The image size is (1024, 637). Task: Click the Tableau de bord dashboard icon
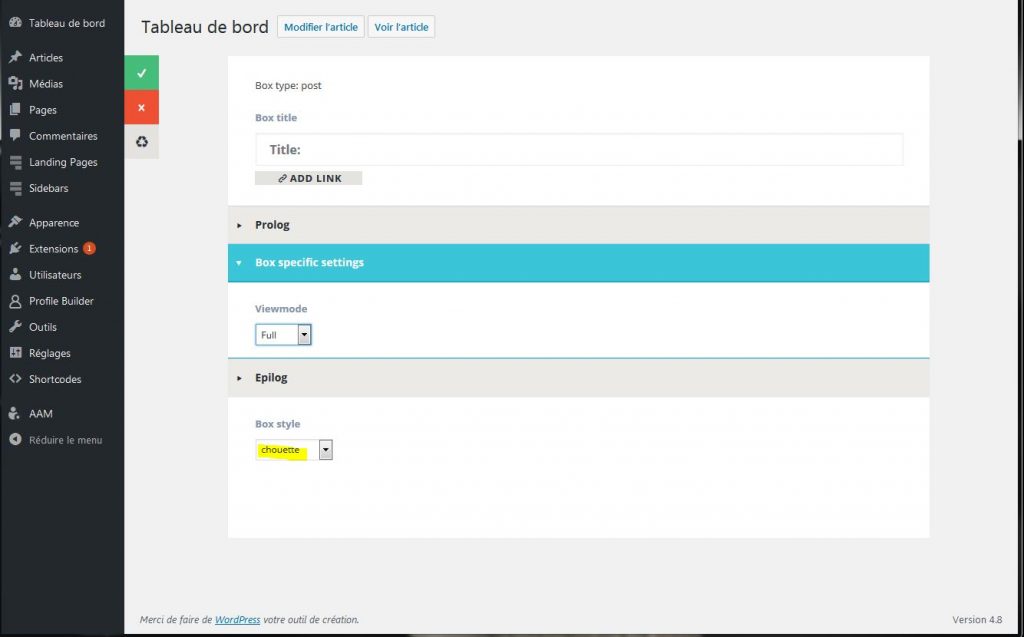click(15, 22)
